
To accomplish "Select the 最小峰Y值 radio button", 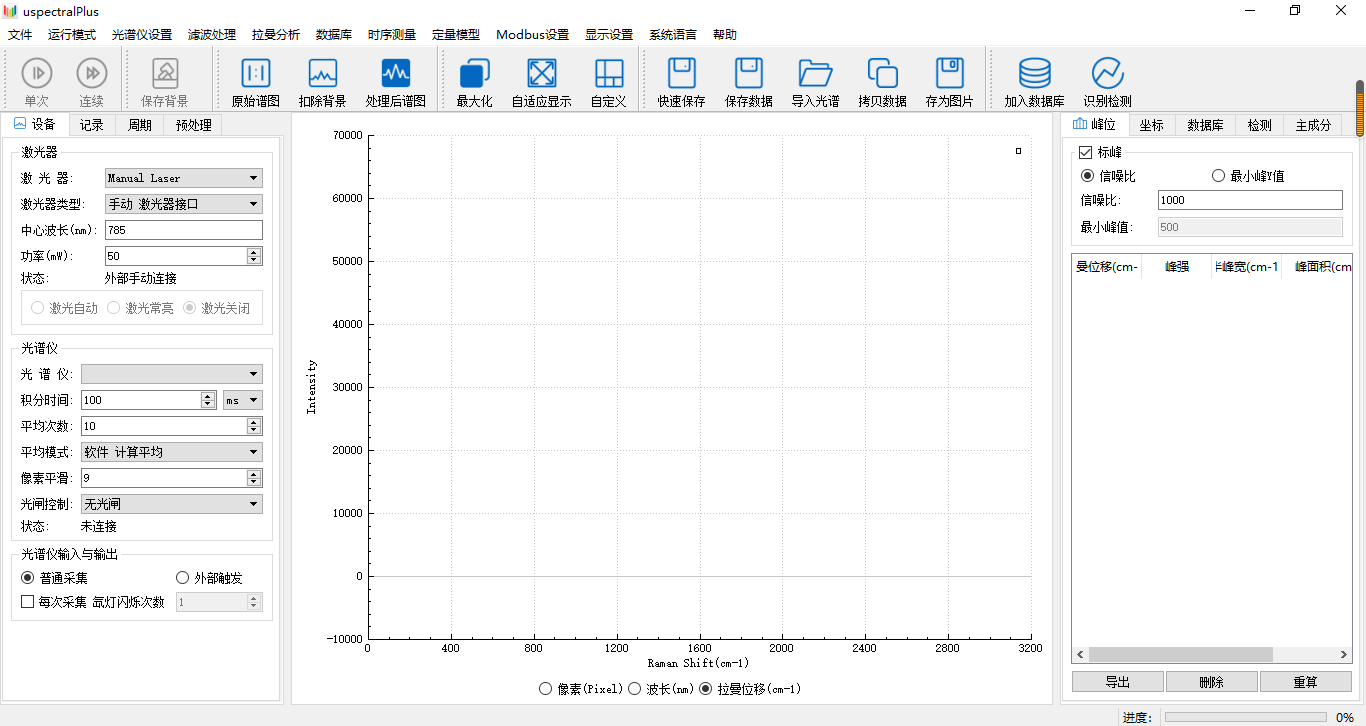I will tap(1218, 176).
